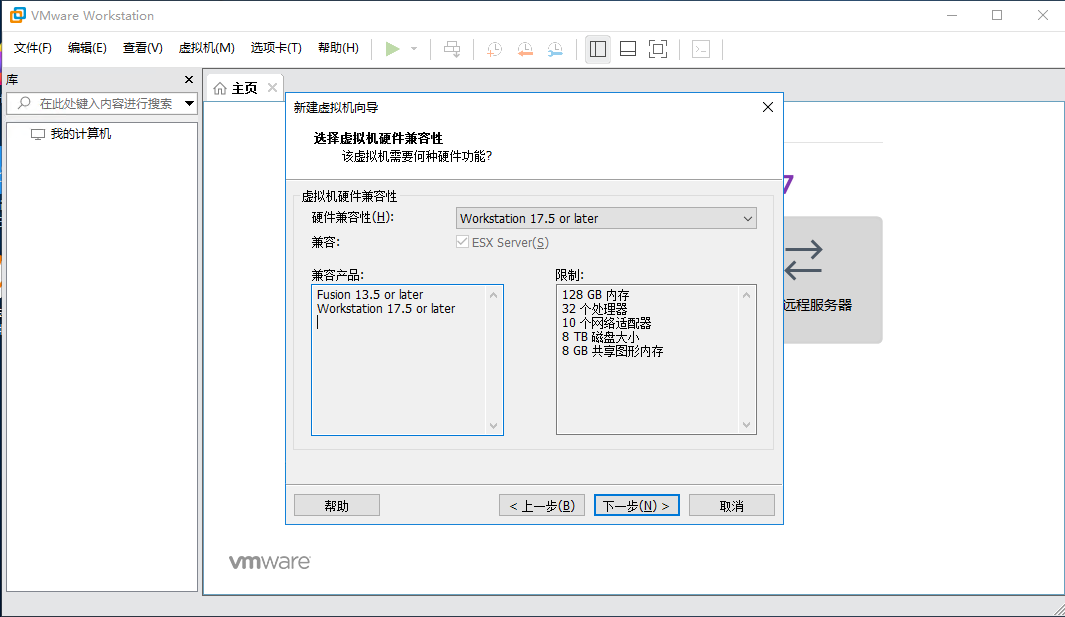This screenshot has height=617, width=1065.
Task: Close the 新建虚拟机向导 dialog
Action: (768, 107)
